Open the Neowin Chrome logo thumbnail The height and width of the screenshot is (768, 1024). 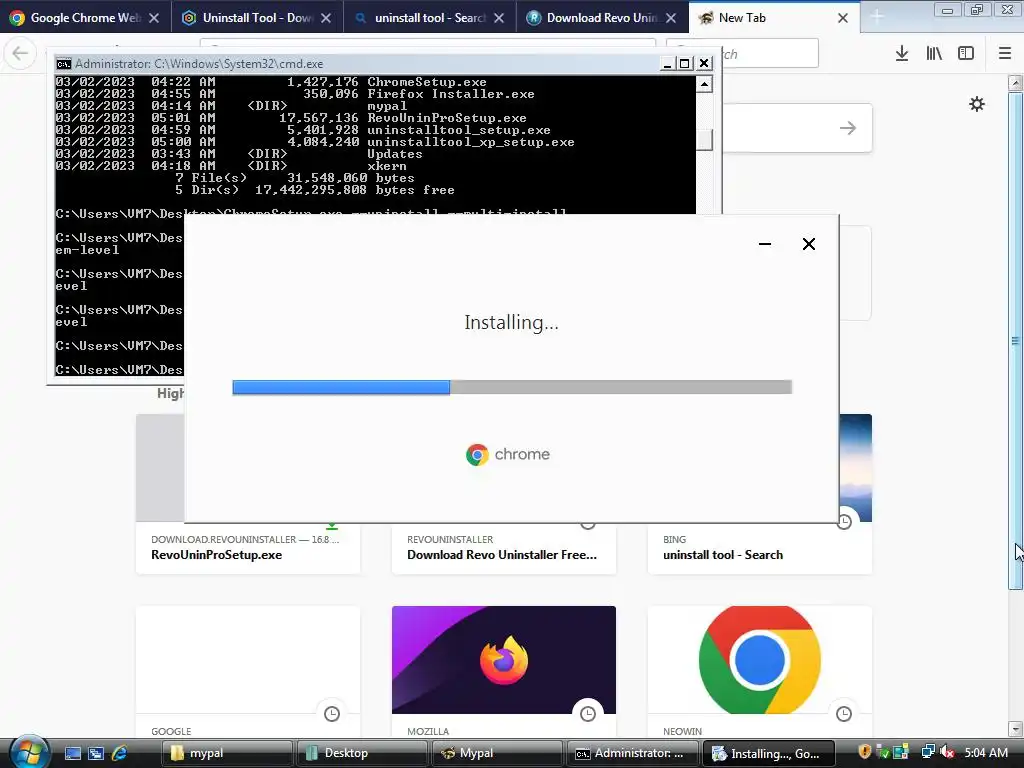[x=760, y=660]
